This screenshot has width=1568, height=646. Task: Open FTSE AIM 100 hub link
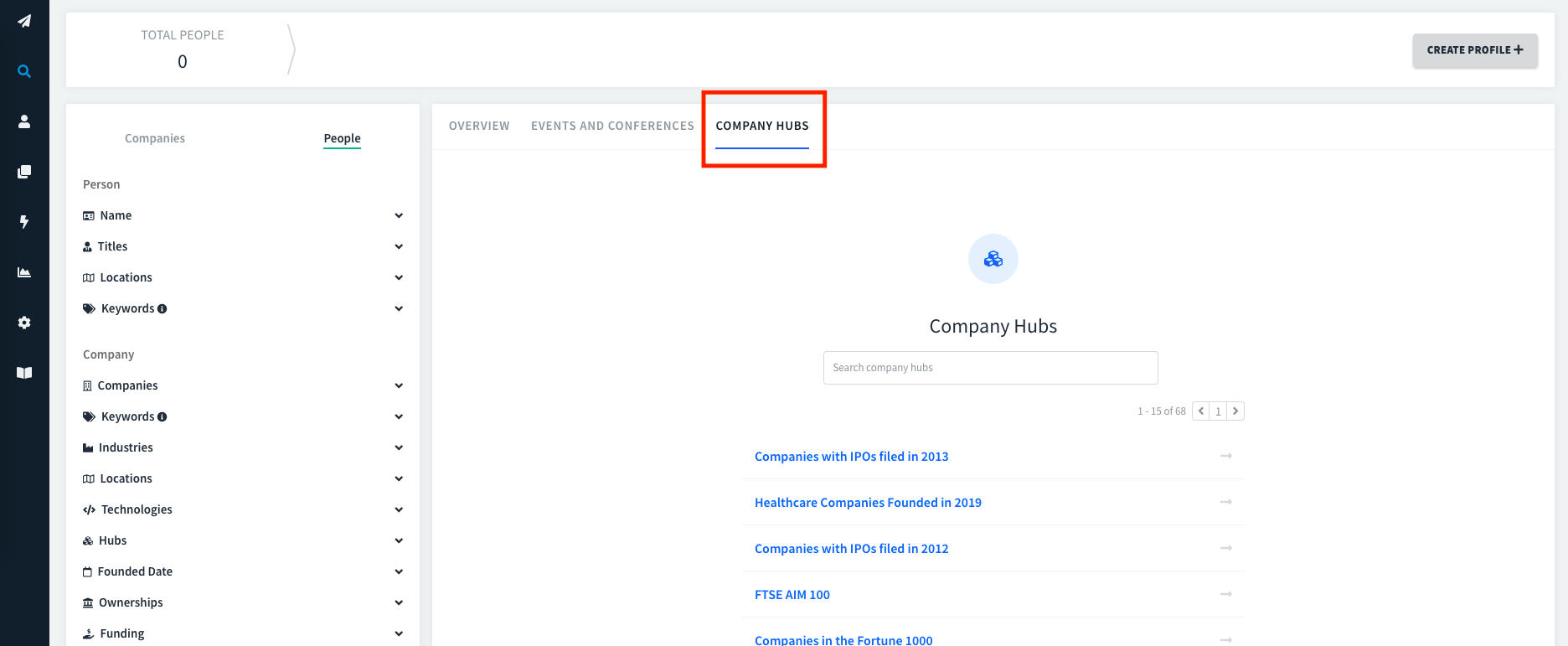(x=792, y=595)
